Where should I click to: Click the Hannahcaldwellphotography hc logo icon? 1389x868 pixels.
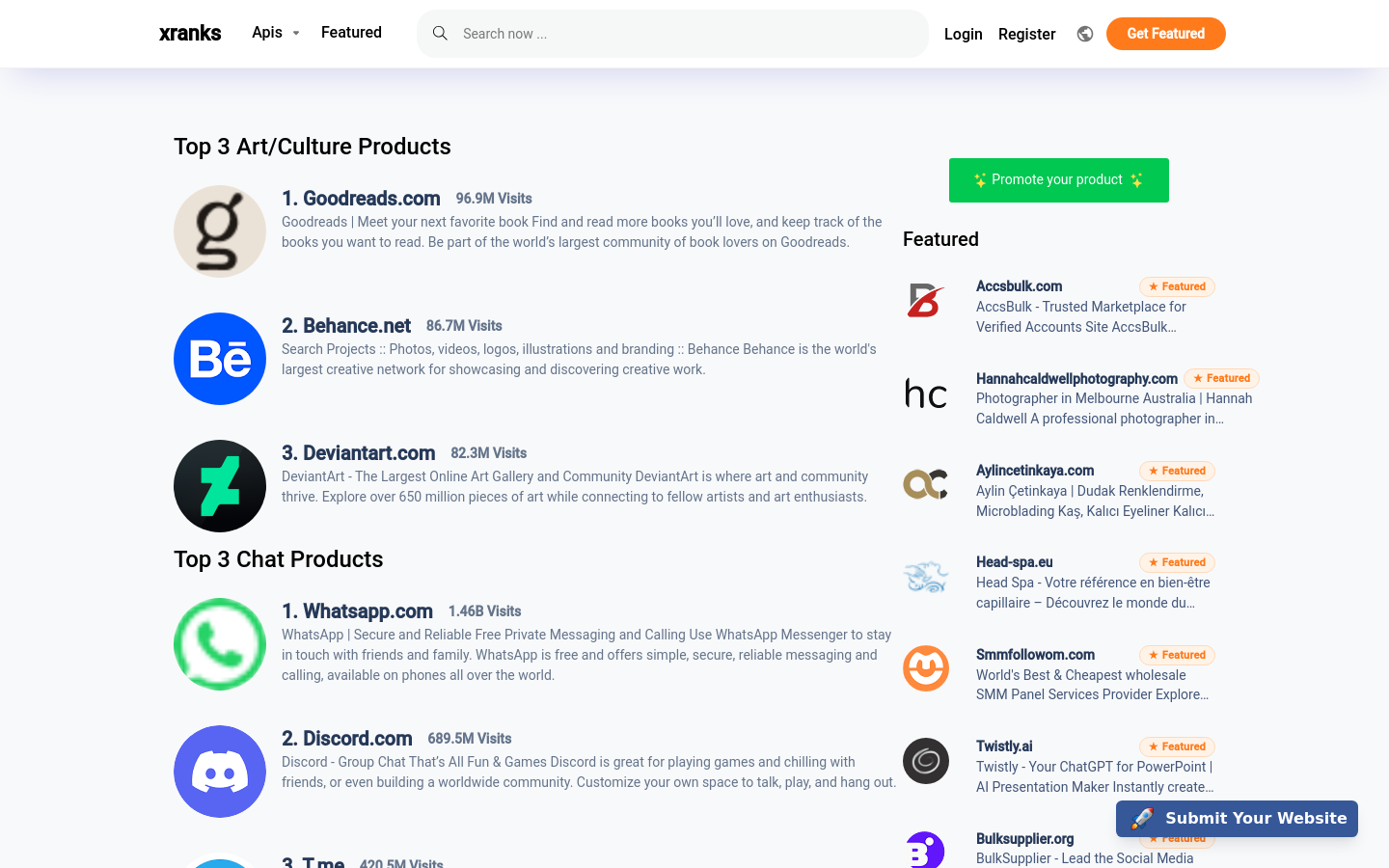coord(926,393)
